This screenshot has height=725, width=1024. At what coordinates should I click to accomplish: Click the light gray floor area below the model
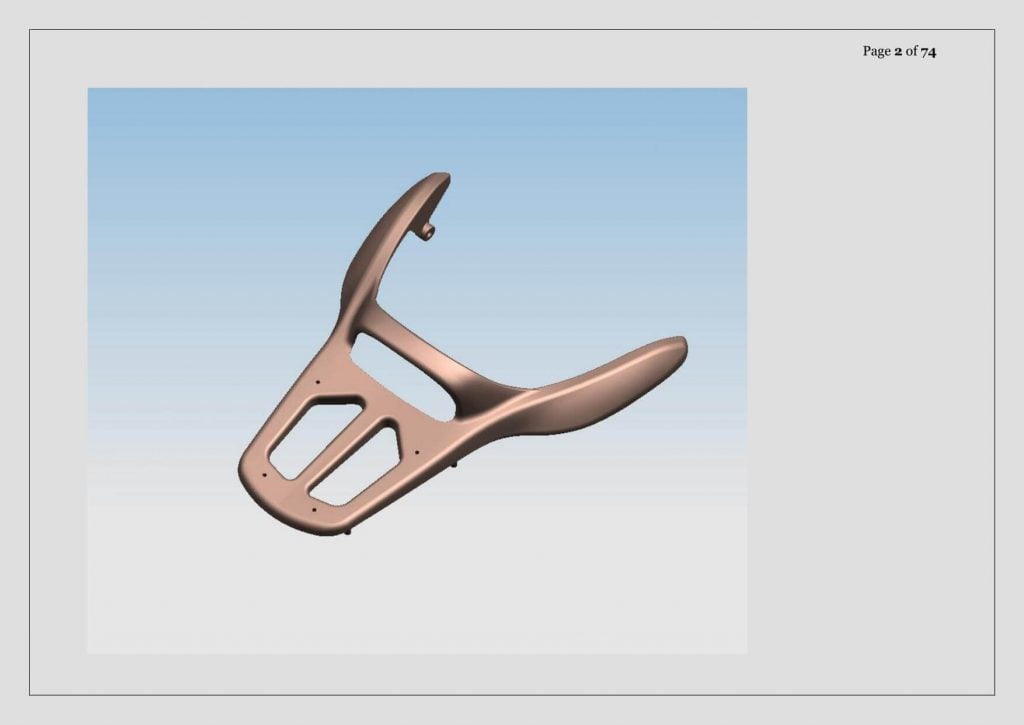tap(418, 601)
